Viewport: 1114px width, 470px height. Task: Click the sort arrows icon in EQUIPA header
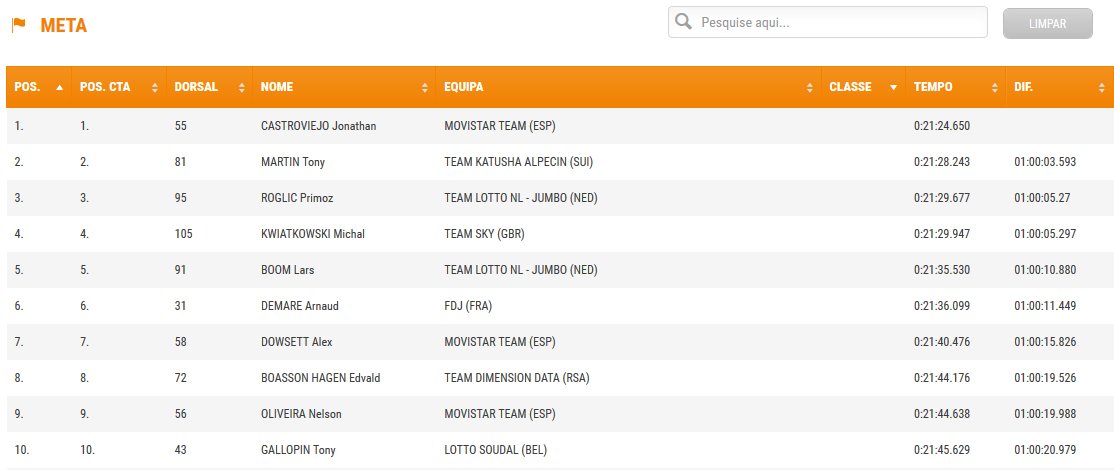(810, 88)
